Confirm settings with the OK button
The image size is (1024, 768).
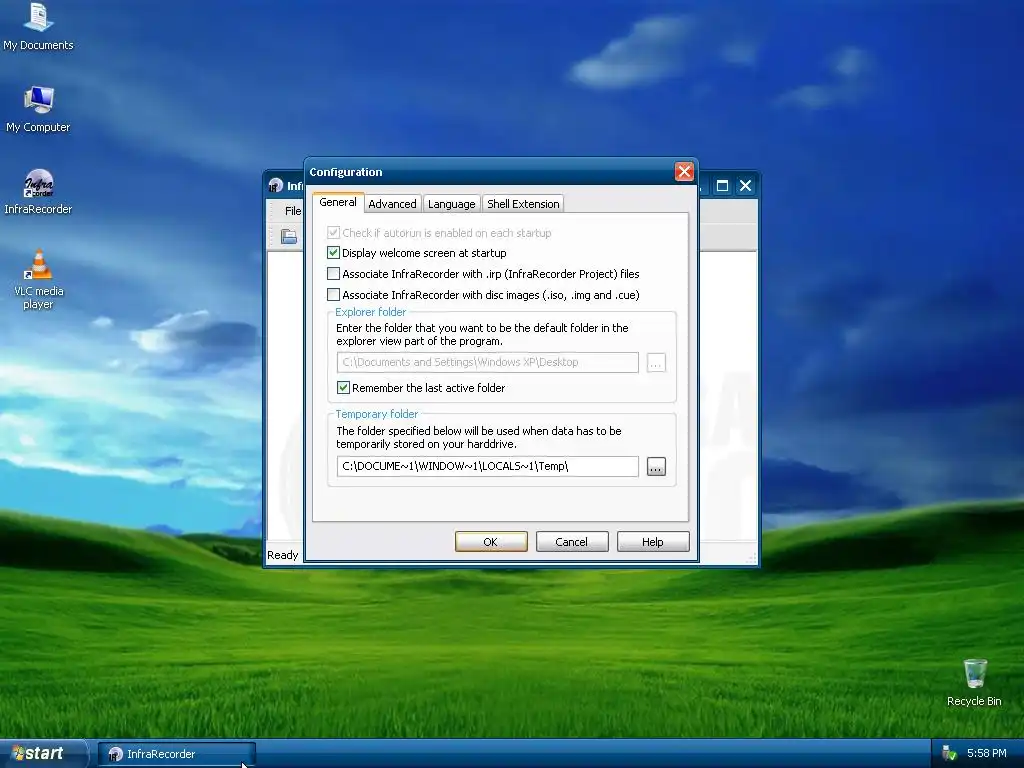[x=491, y=541]
